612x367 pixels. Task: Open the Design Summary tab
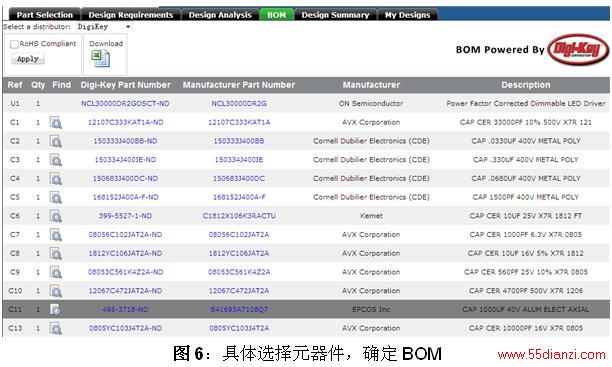pos(335,15)
